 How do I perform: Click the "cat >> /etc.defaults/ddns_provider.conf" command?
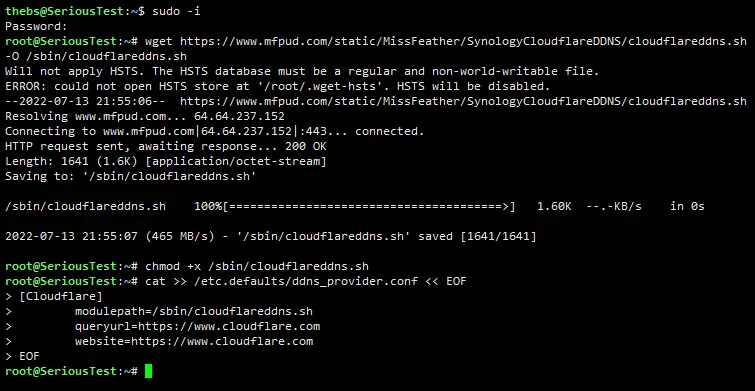pyautogui.click(x=282, y=281)
